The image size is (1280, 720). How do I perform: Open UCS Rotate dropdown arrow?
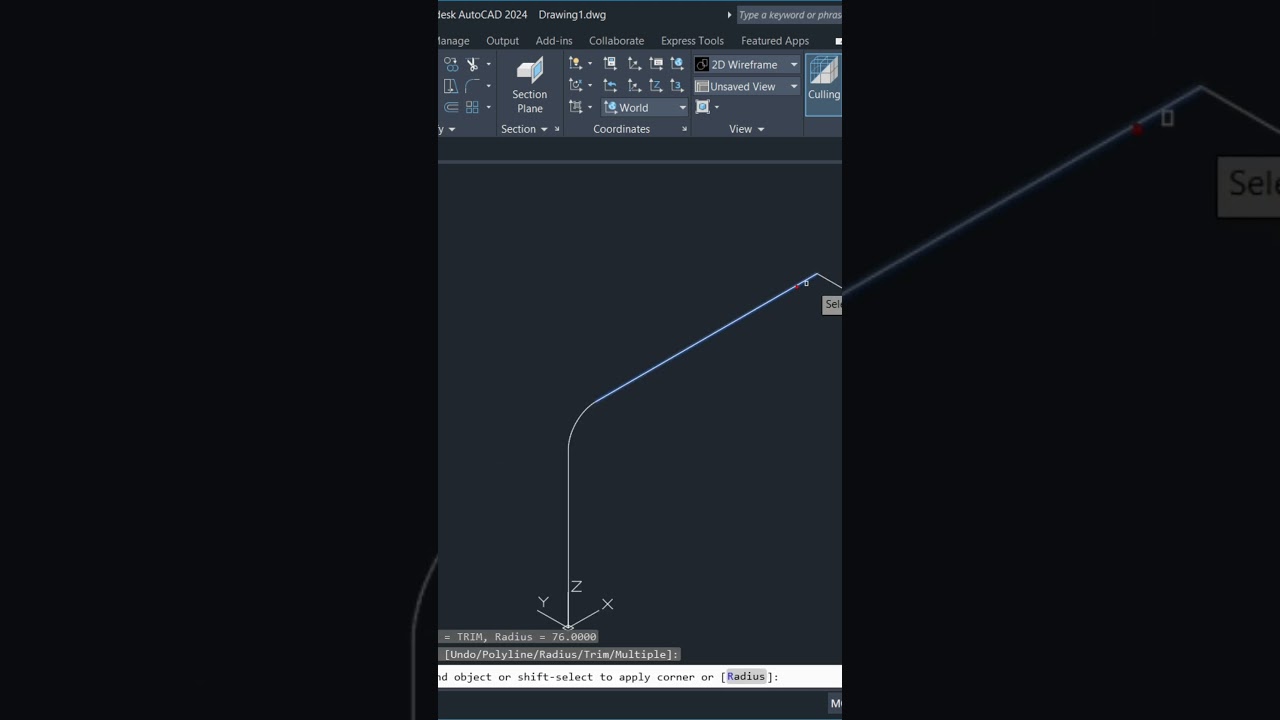click(x=590, y=85)
